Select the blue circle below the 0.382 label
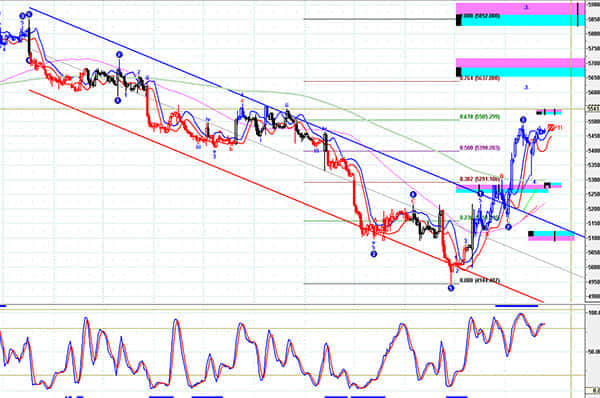This screenshot has height=398, width=600. (x=480, y=194)
